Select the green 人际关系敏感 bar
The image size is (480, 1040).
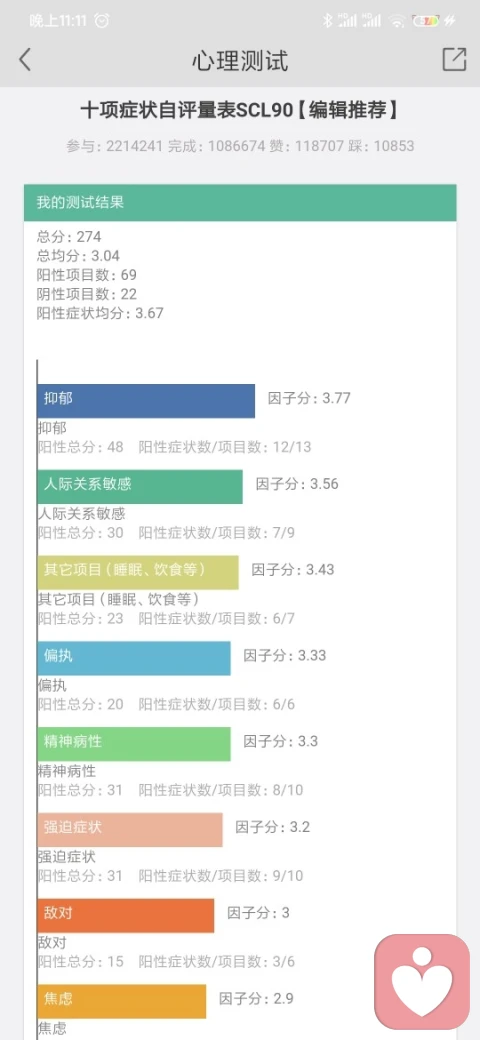(x=140, y=487)
